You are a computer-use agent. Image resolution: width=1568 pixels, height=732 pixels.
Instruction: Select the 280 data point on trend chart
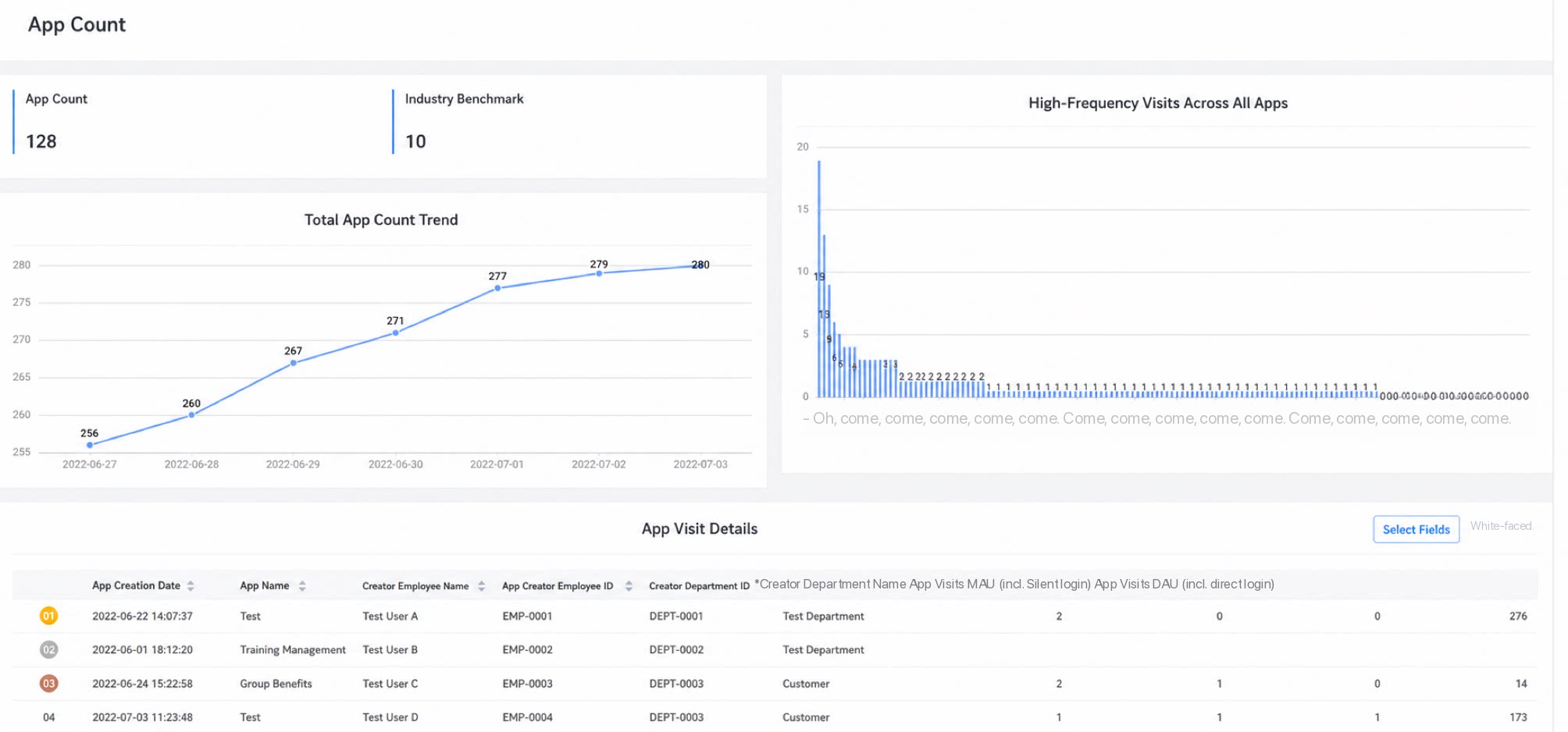(x=700, y=266)
